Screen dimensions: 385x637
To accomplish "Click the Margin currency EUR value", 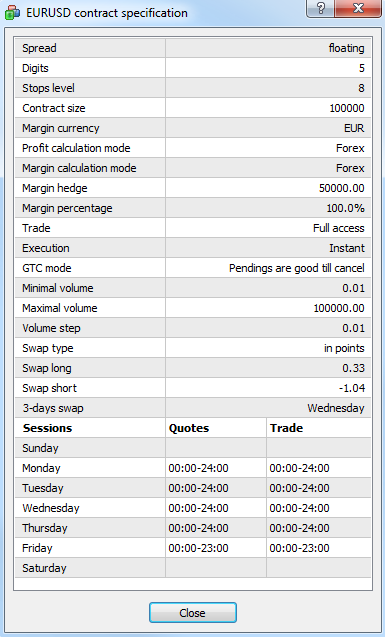I will pyautogui.click(x=354, y=128).
